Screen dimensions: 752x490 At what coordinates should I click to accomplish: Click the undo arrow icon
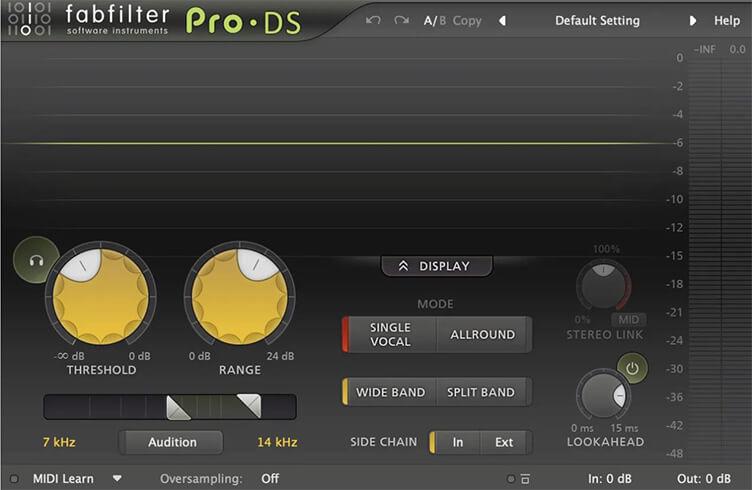click(373, 20)
